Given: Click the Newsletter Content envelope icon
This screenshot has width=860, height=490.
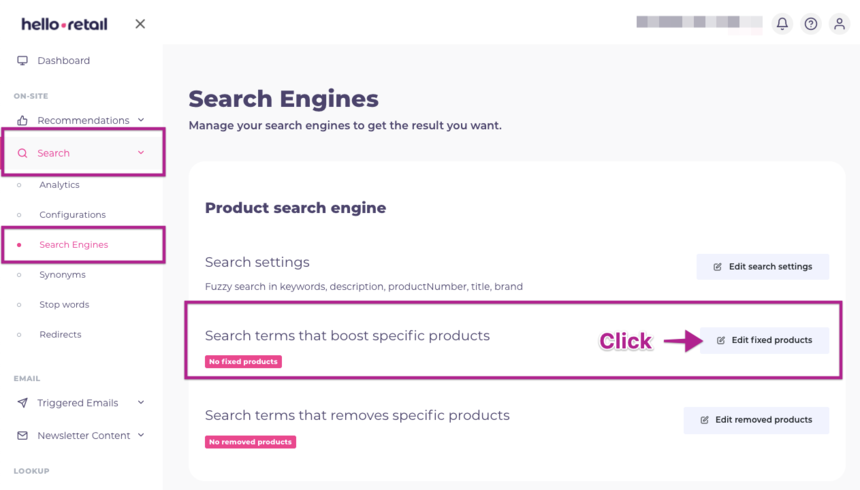Looking at the screenshot, I should click(x=22, y=436).
